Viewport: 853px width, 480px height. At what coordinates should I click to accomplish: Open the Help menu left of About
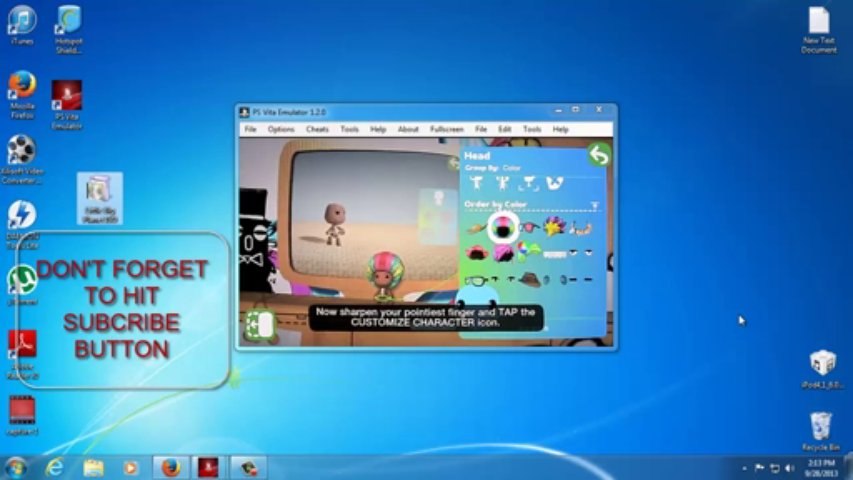(378, 129)
